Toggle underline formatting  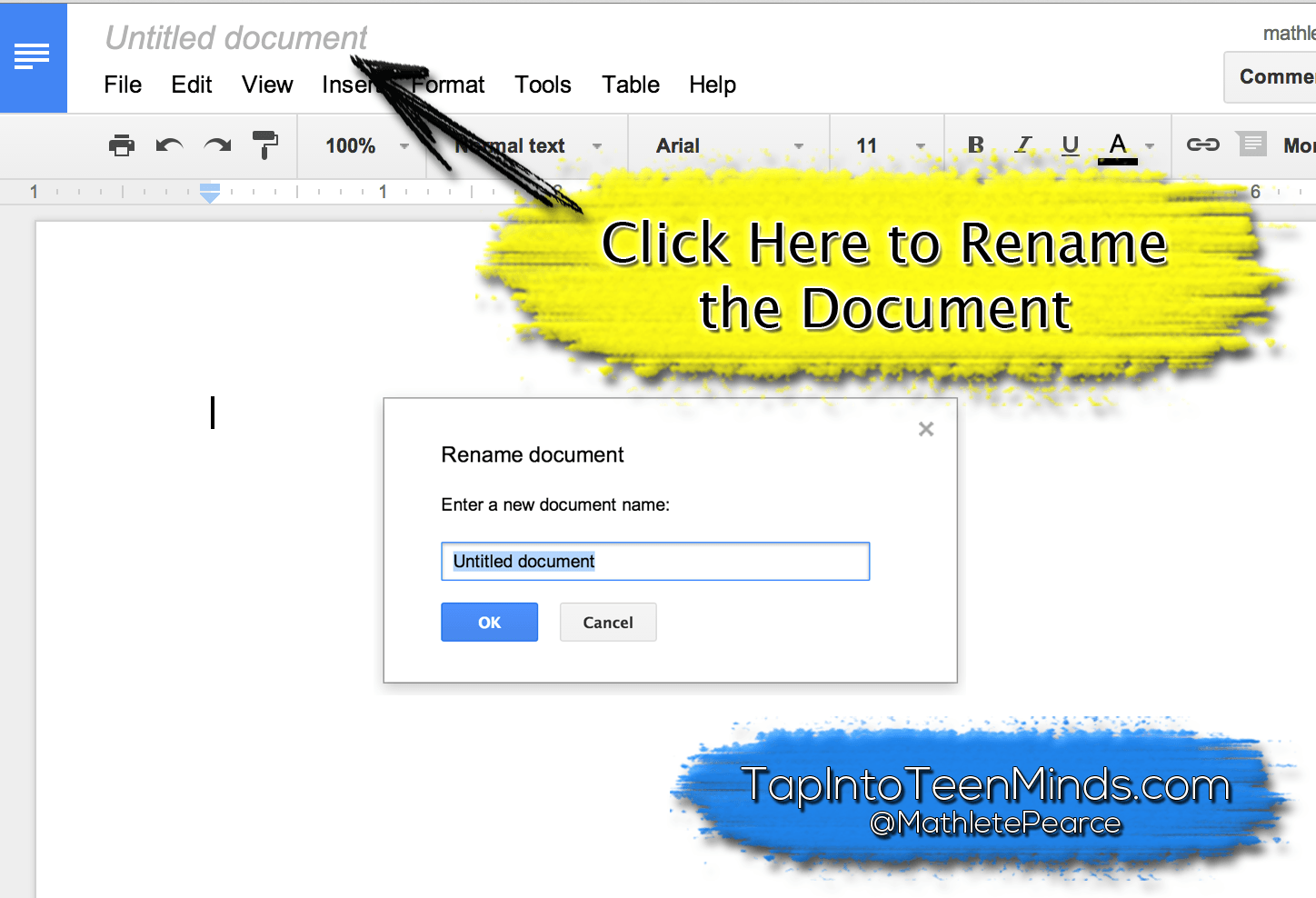tap(1070, 145)
